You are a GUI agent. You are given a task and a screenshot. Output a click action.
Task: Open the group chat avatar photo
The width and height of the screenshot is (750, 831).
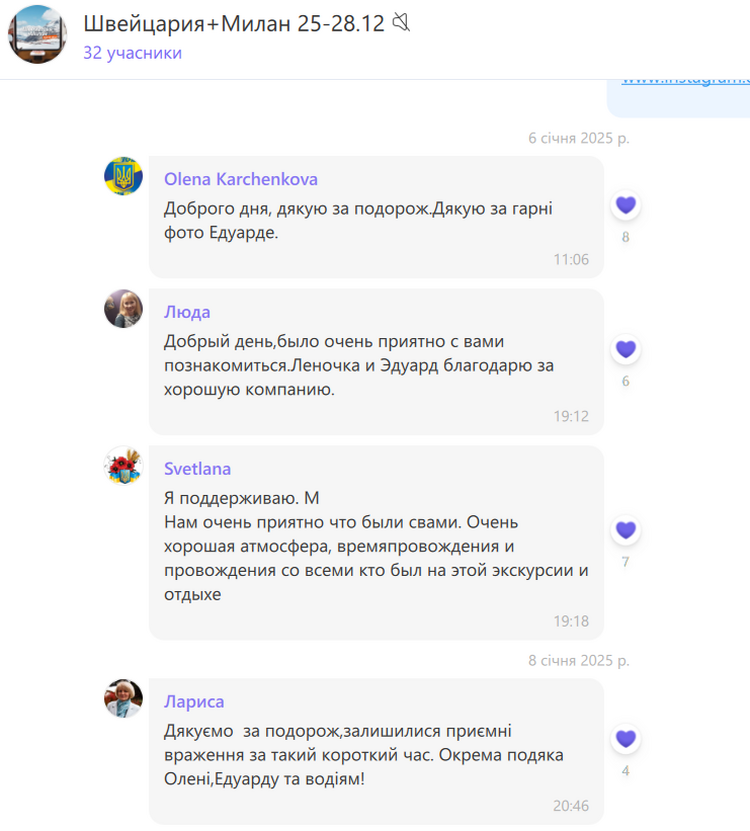(x=37, y=34)
